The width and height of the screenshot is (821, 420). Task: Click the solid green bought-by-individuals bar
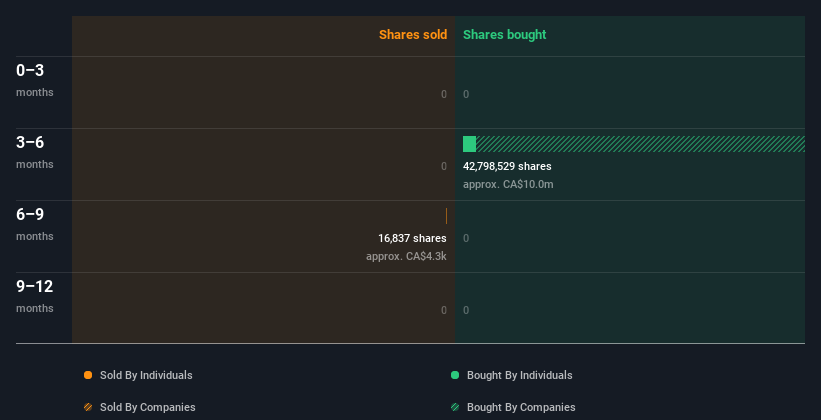click(x=469, y=144)
